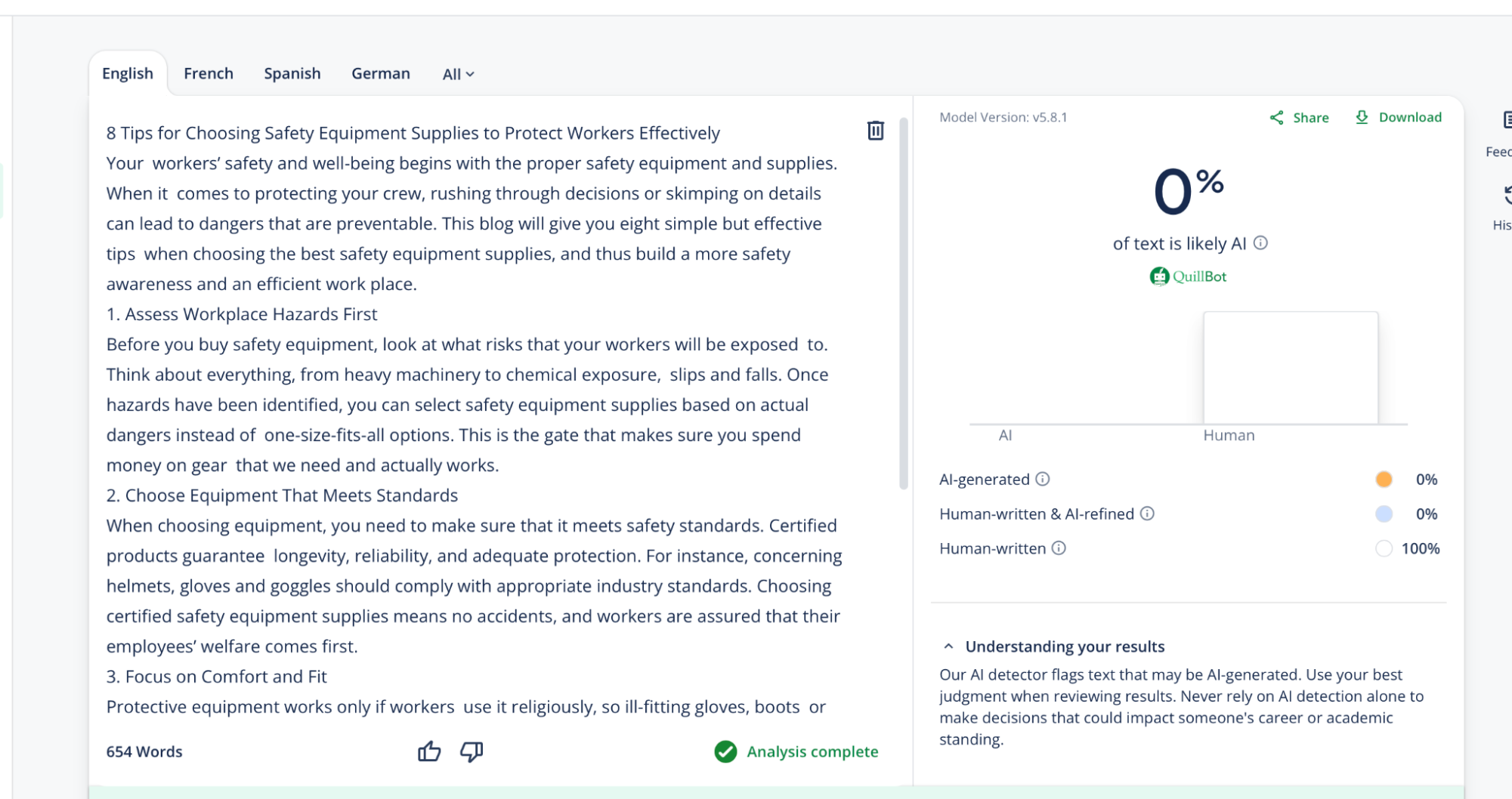
Task: Click the info icon beside 'of text is likely AI'
Action: click(1260, 243)
